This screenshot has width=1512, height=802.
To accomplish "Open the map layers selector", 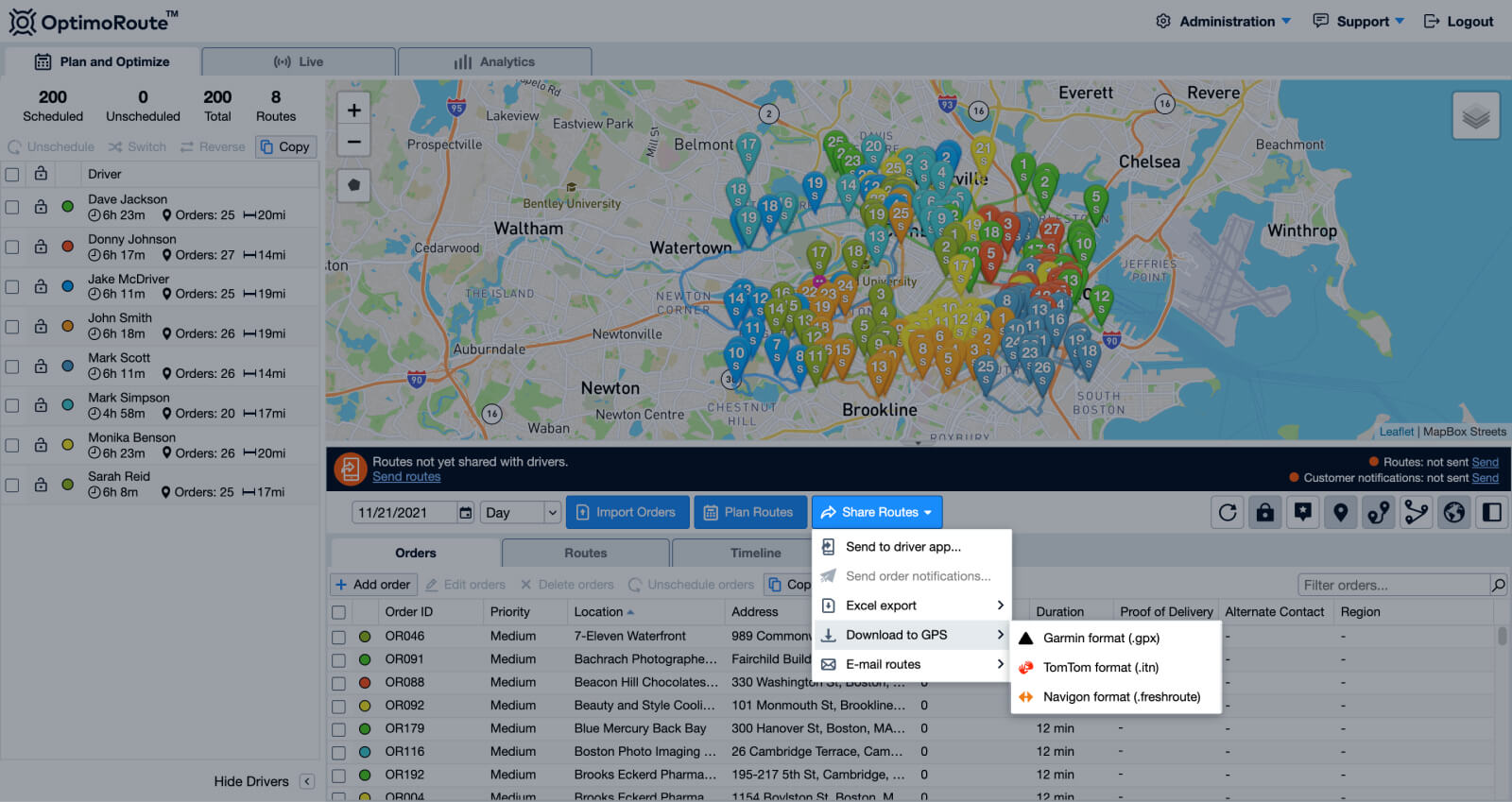I will tap(1475, 116).
